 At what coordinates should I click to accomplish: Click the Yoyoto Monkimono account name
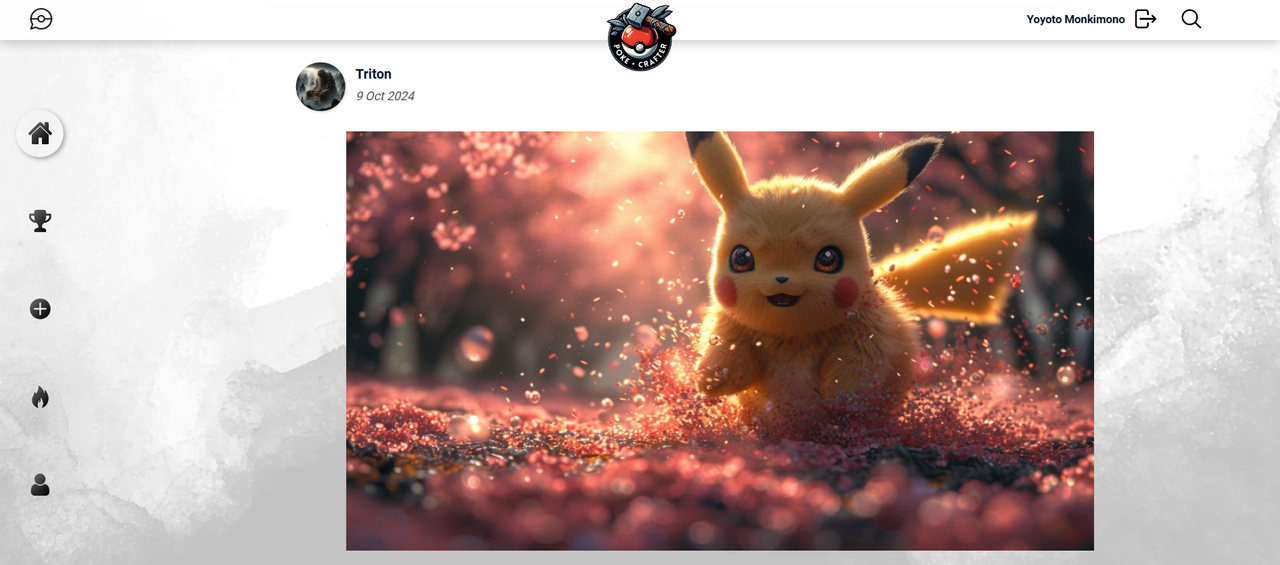click(1076, 19)
